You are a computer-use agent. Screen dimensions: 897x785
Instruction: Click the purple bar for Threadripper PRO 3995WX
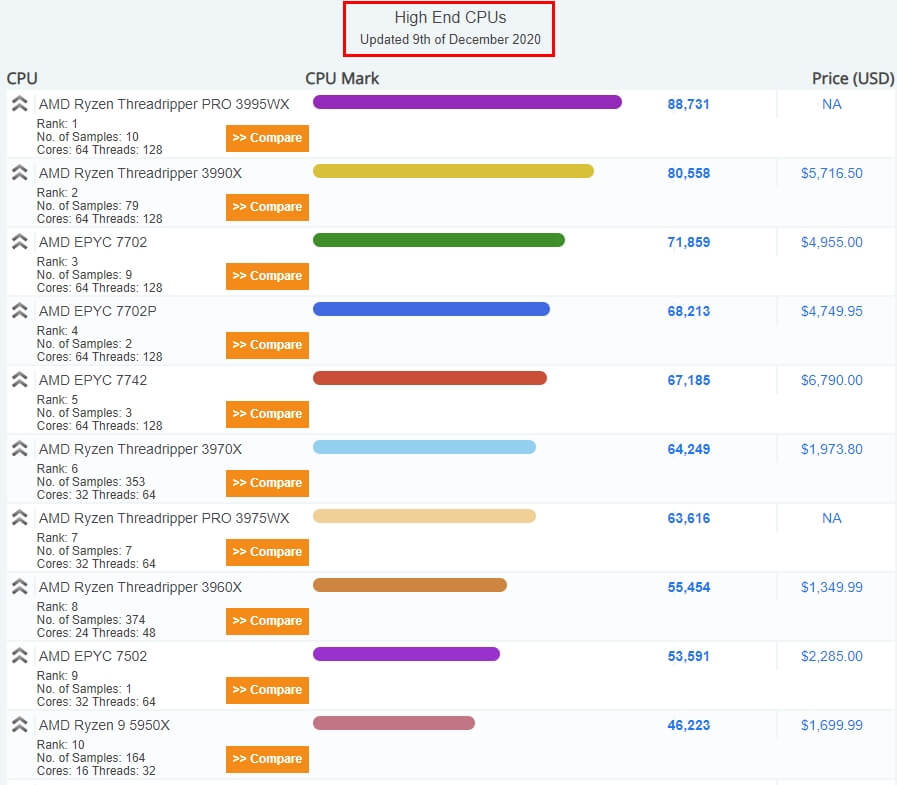click(x=467, y=102)
